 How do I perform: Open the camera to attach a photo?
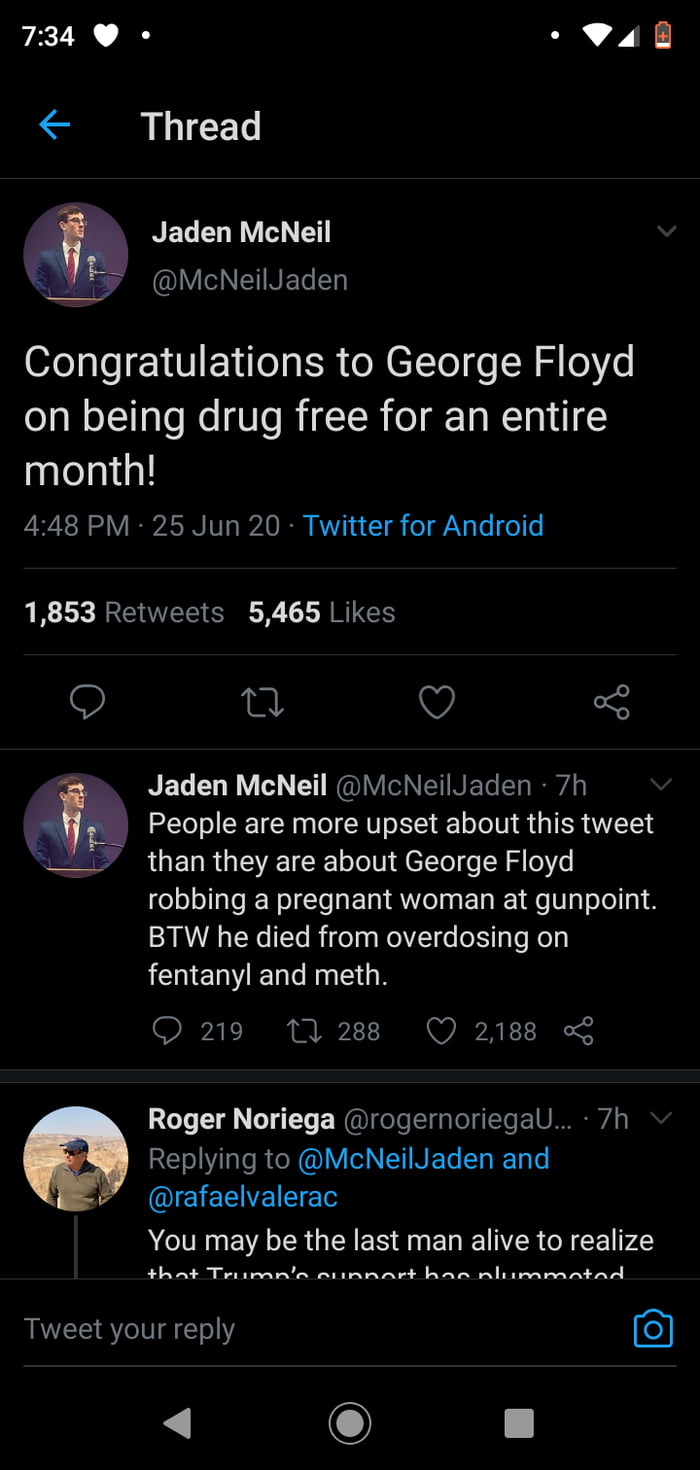652,1328
